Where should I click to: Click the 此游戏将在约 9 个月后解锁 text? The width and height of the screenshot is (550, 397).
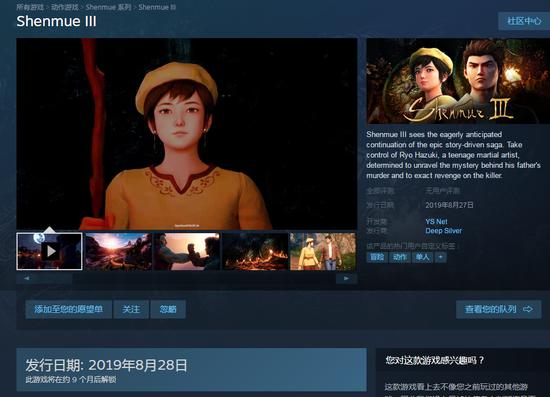point(71,379)
